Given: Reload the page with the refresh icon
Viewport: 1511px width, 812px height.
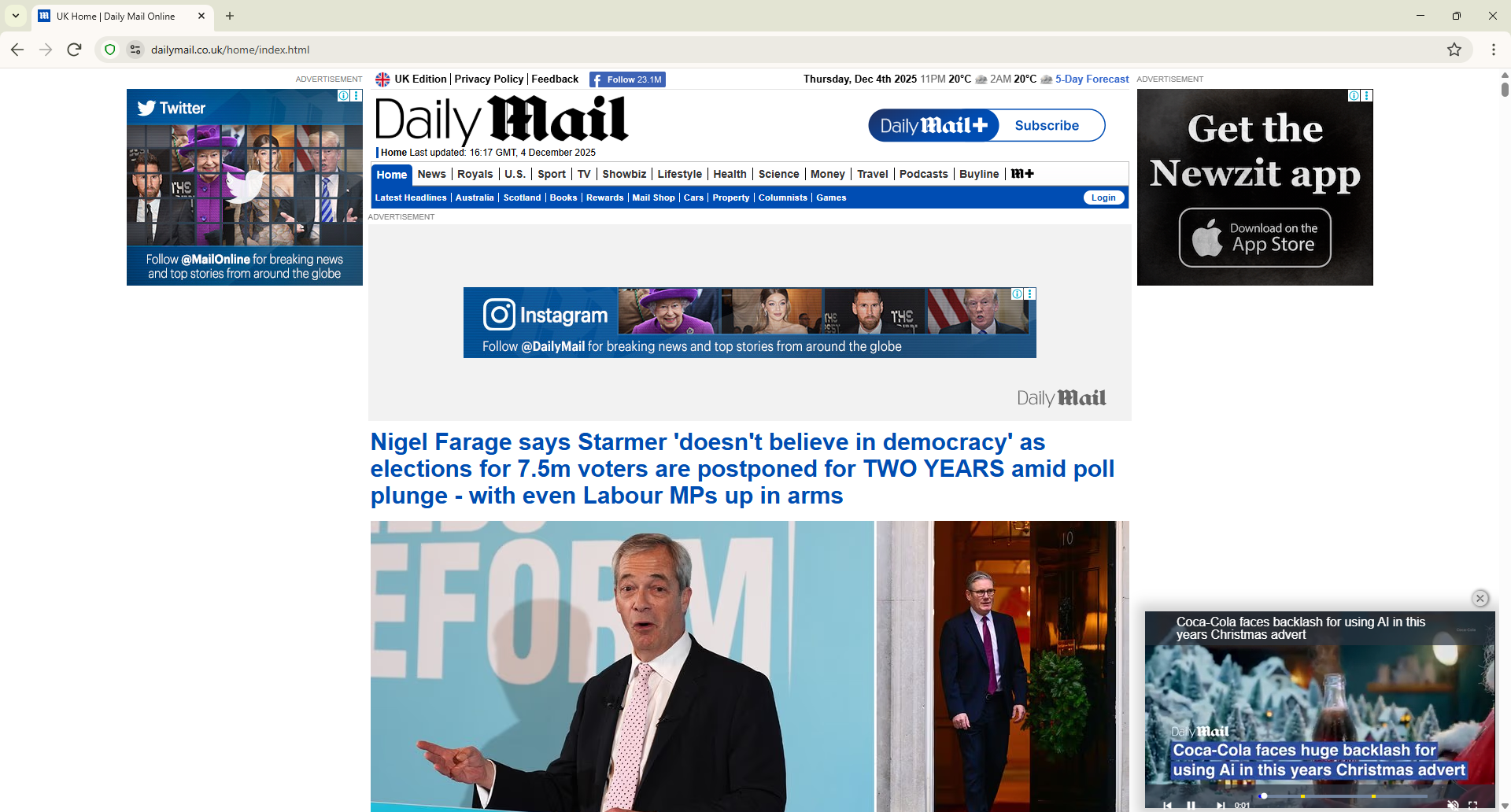Looking at the screenshot, I should [x=74, y=50].
